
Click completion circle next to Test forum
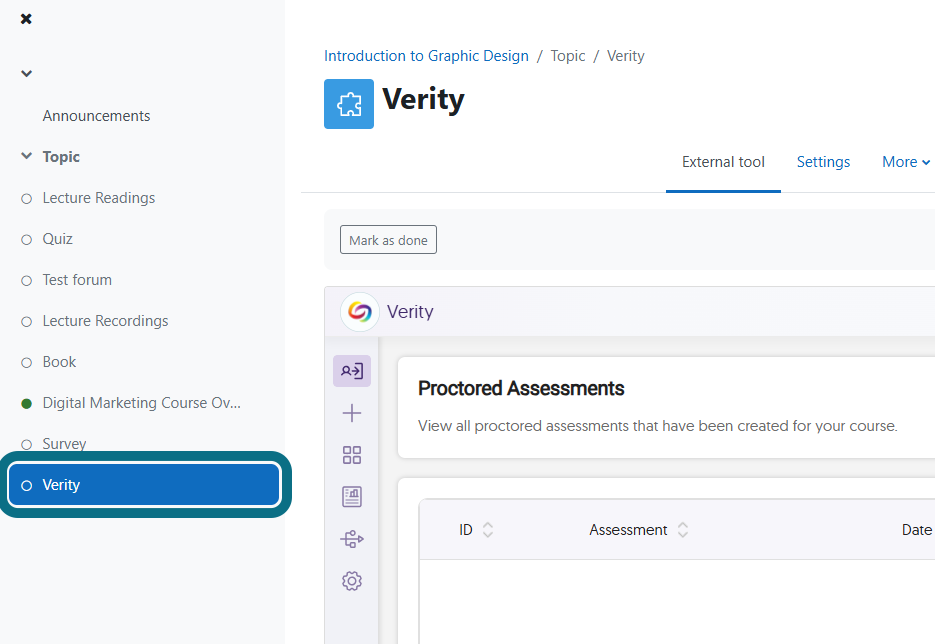point(26,281)
